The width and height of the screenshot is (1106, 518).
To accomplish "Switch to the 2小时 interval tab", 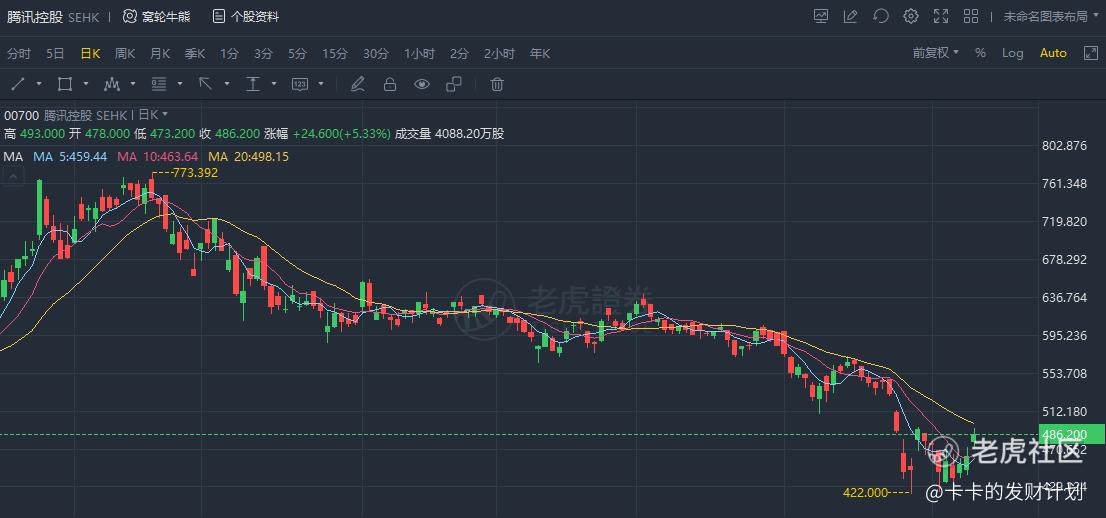I will point(499,54).
